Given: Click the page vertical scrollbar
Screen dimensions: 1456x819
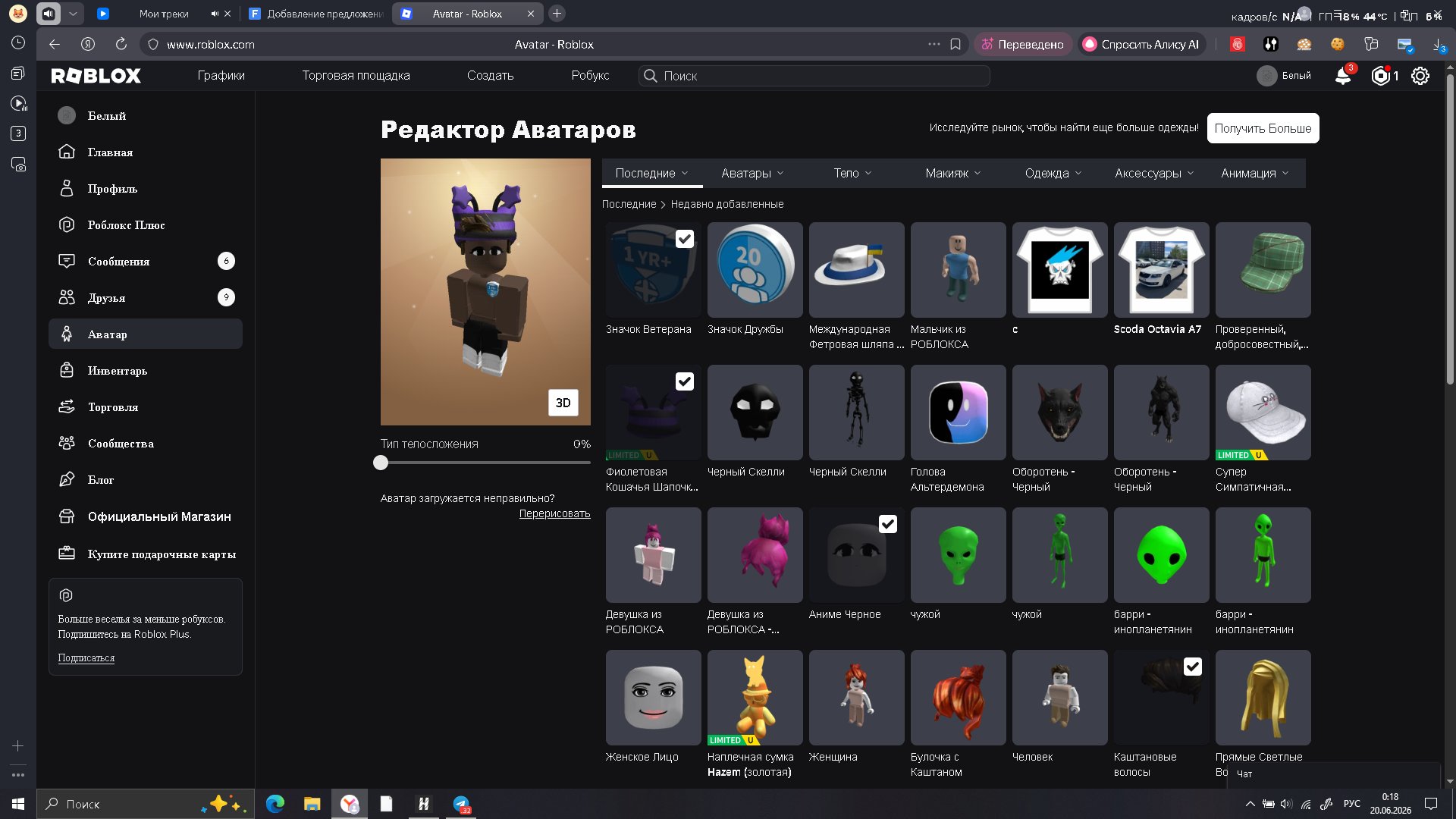Looking at the screenshot, I should (x=1450, y=227).
